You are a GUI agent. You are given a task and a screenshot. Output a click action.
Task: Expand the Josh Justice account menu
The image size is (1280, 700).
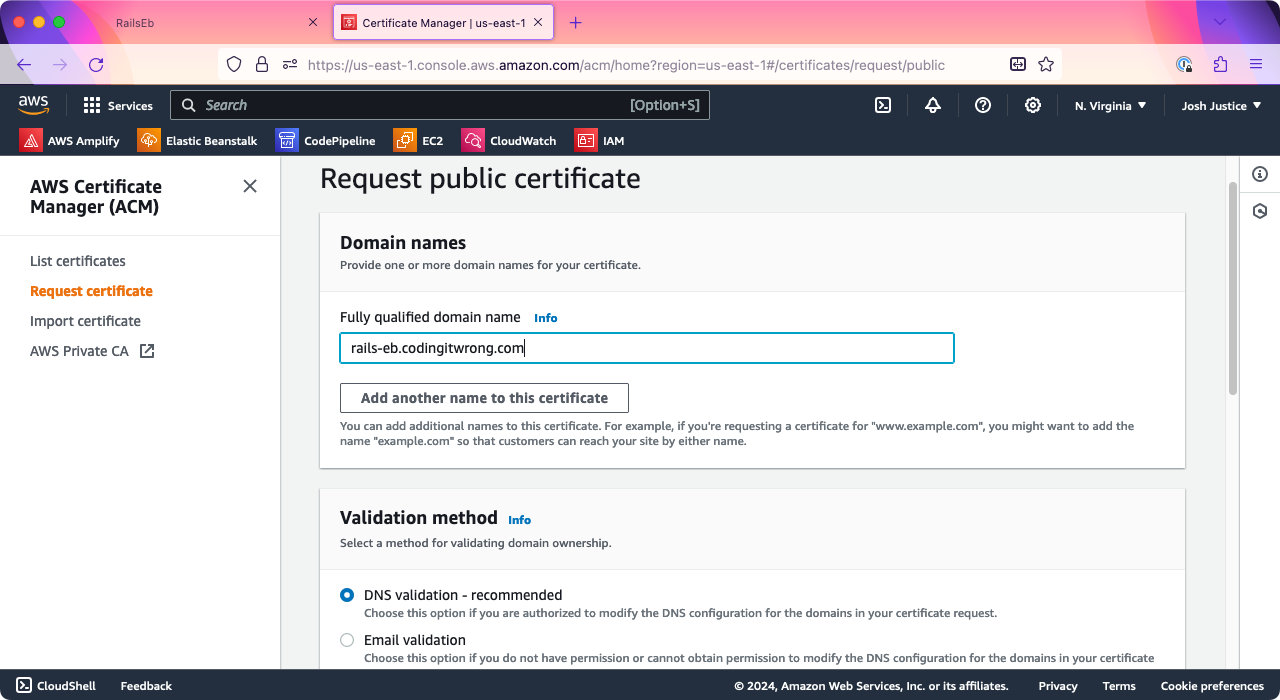tap(1221, 105)
